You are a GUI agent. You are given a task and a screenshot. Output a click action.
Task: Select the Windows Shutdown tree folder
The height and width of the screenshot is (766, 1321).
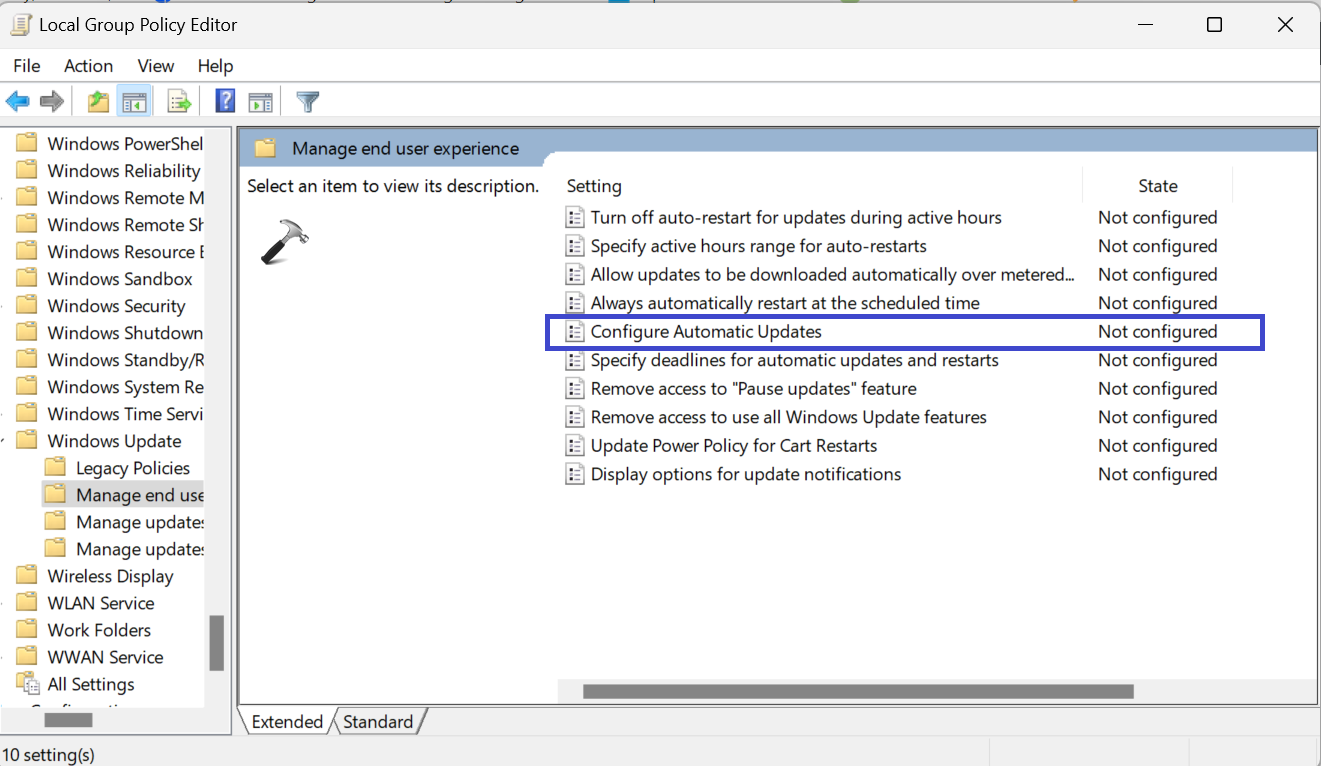(125, 333)
